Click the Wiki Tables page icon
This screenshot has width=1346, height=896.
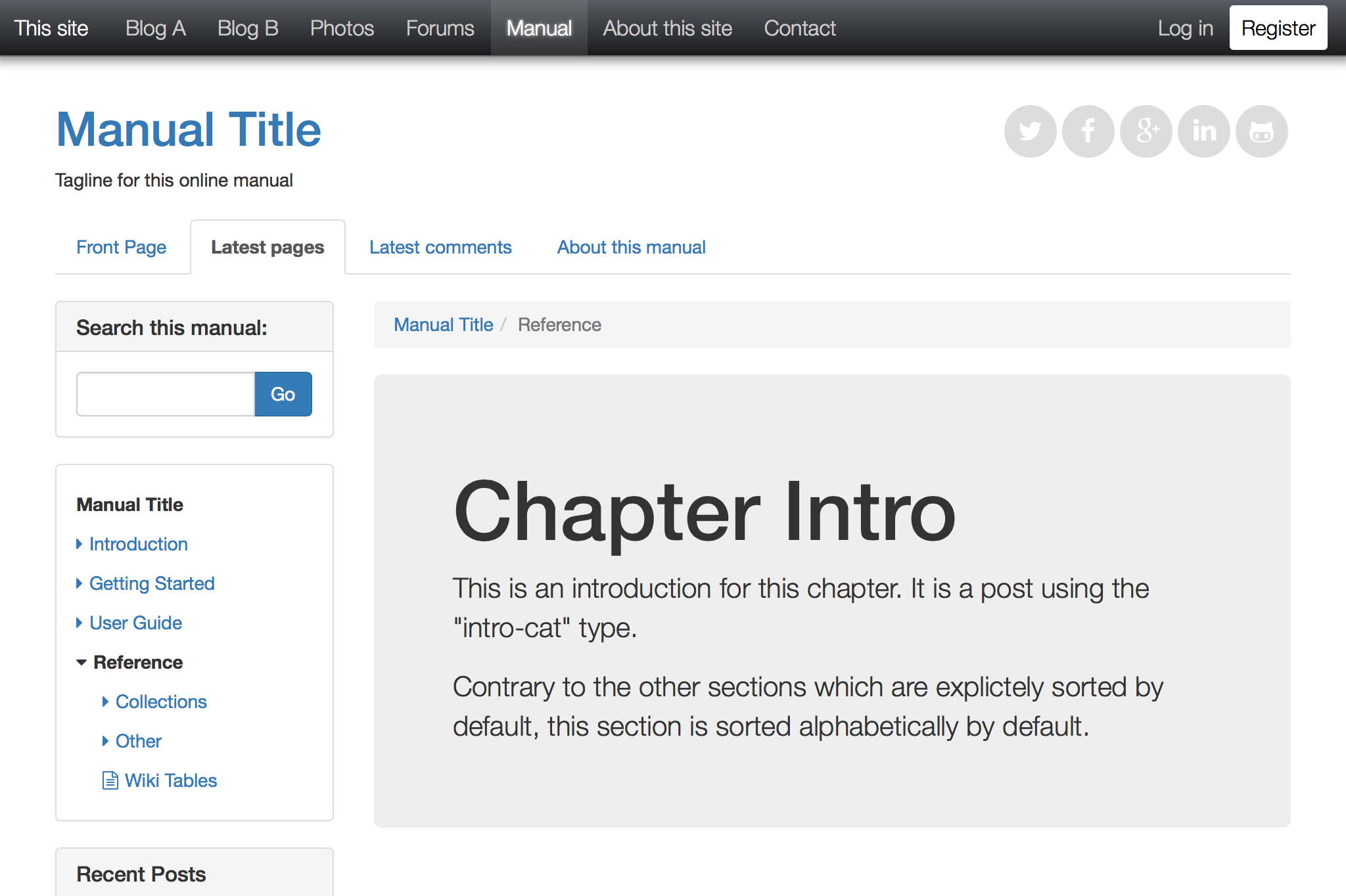pos(110,780)
